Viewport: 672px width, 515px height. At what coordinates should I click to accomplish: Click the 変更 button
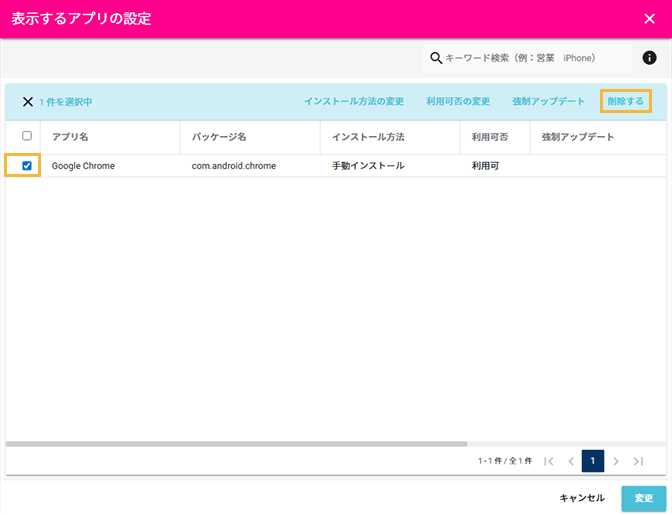[x=644, y=498]
